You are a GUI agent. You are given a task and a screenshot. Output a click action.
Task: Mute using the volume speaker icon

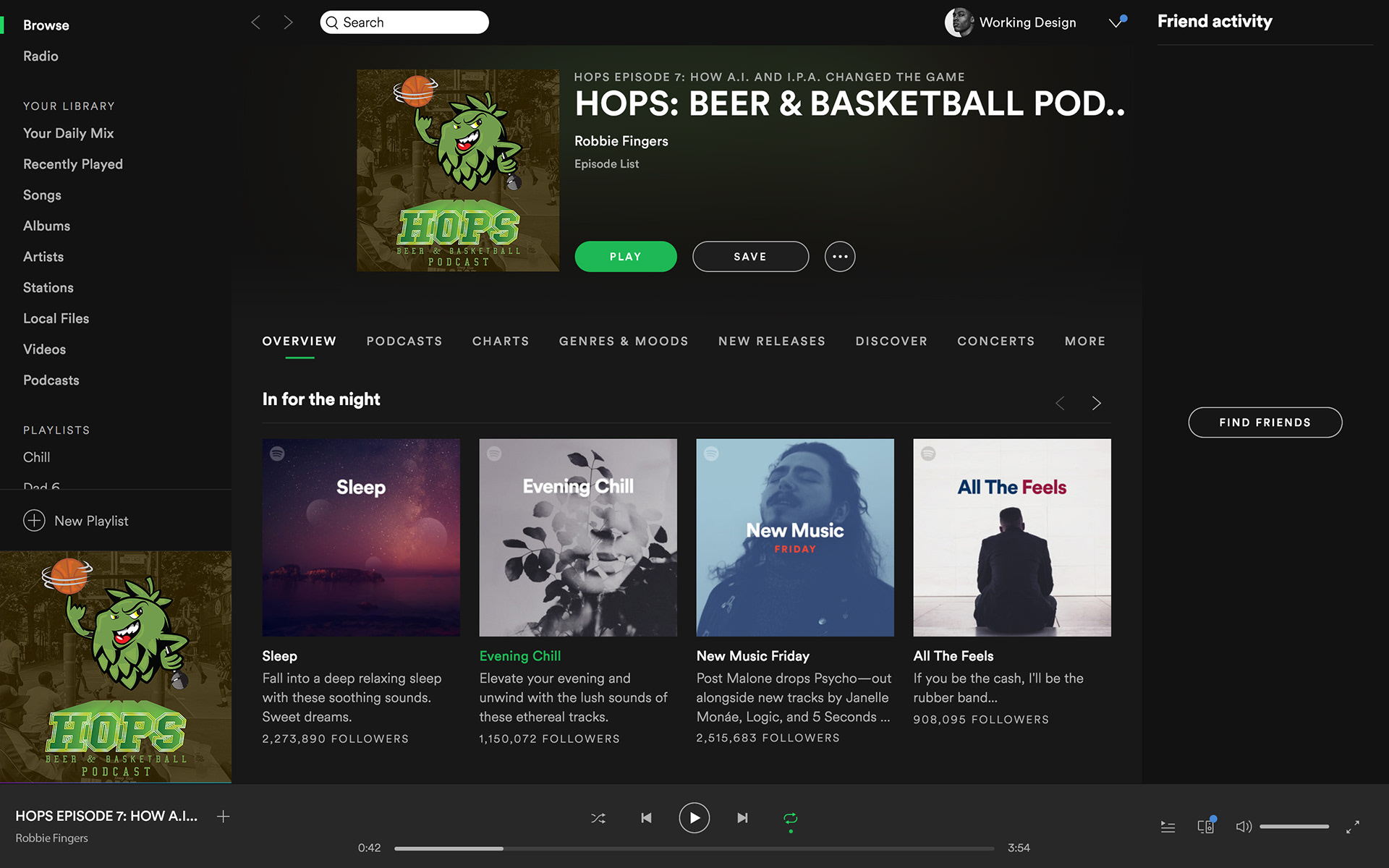click(1243, 826)
